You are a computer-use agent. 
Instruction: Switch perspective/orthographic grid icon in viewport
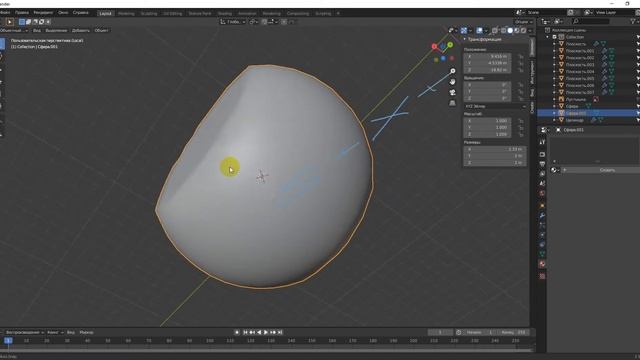[x=453, y=103]
